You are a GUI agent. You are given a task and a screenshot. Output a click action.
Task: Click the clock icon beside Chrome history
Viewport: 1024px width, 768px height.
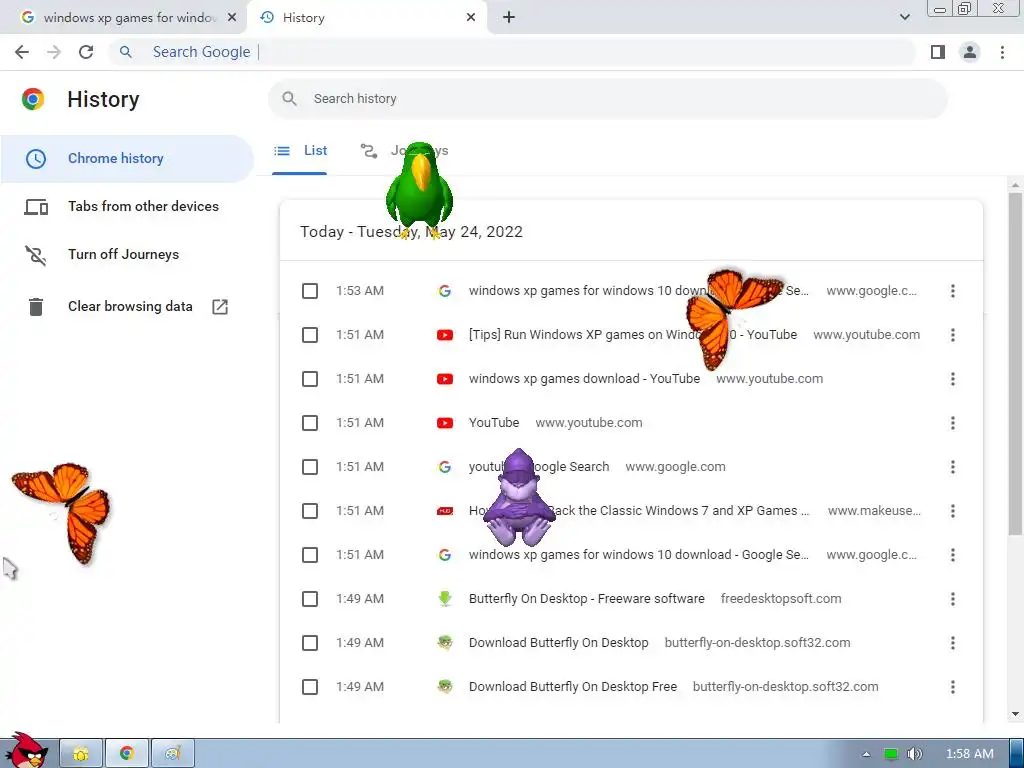[36, 159]
